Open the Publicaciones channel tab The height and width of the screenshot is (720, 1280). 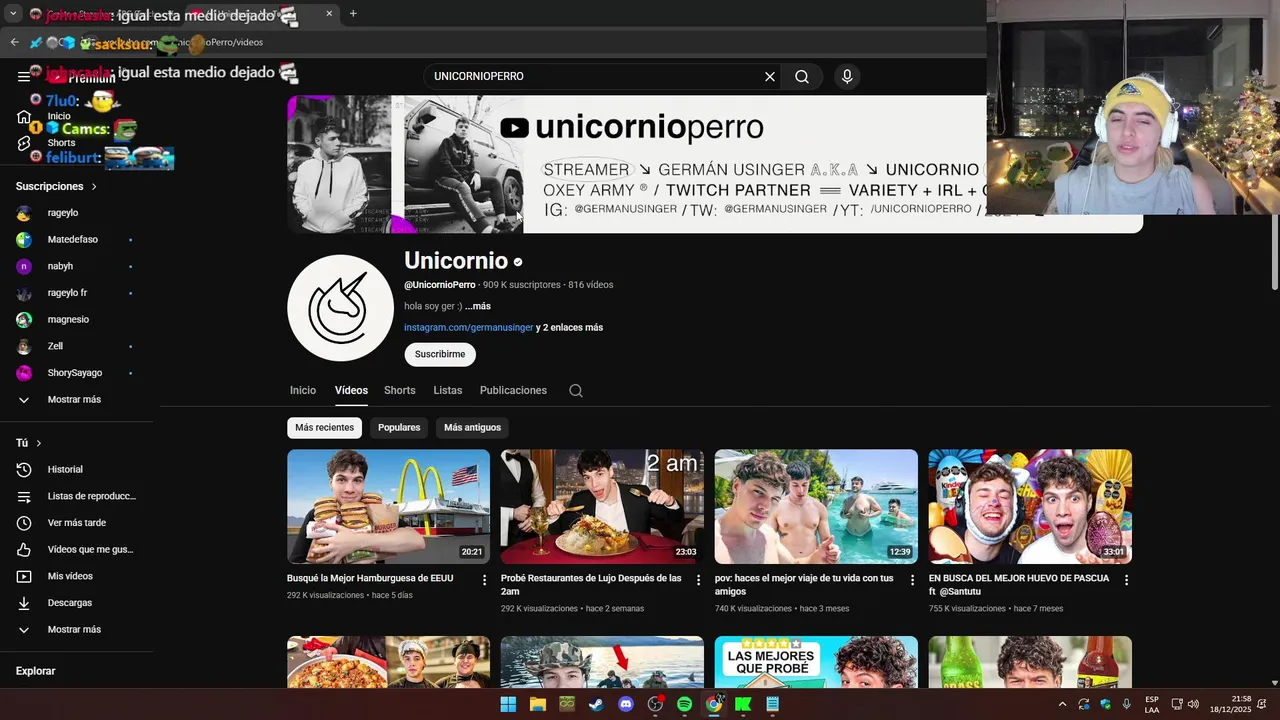click(x=513, y=391)
